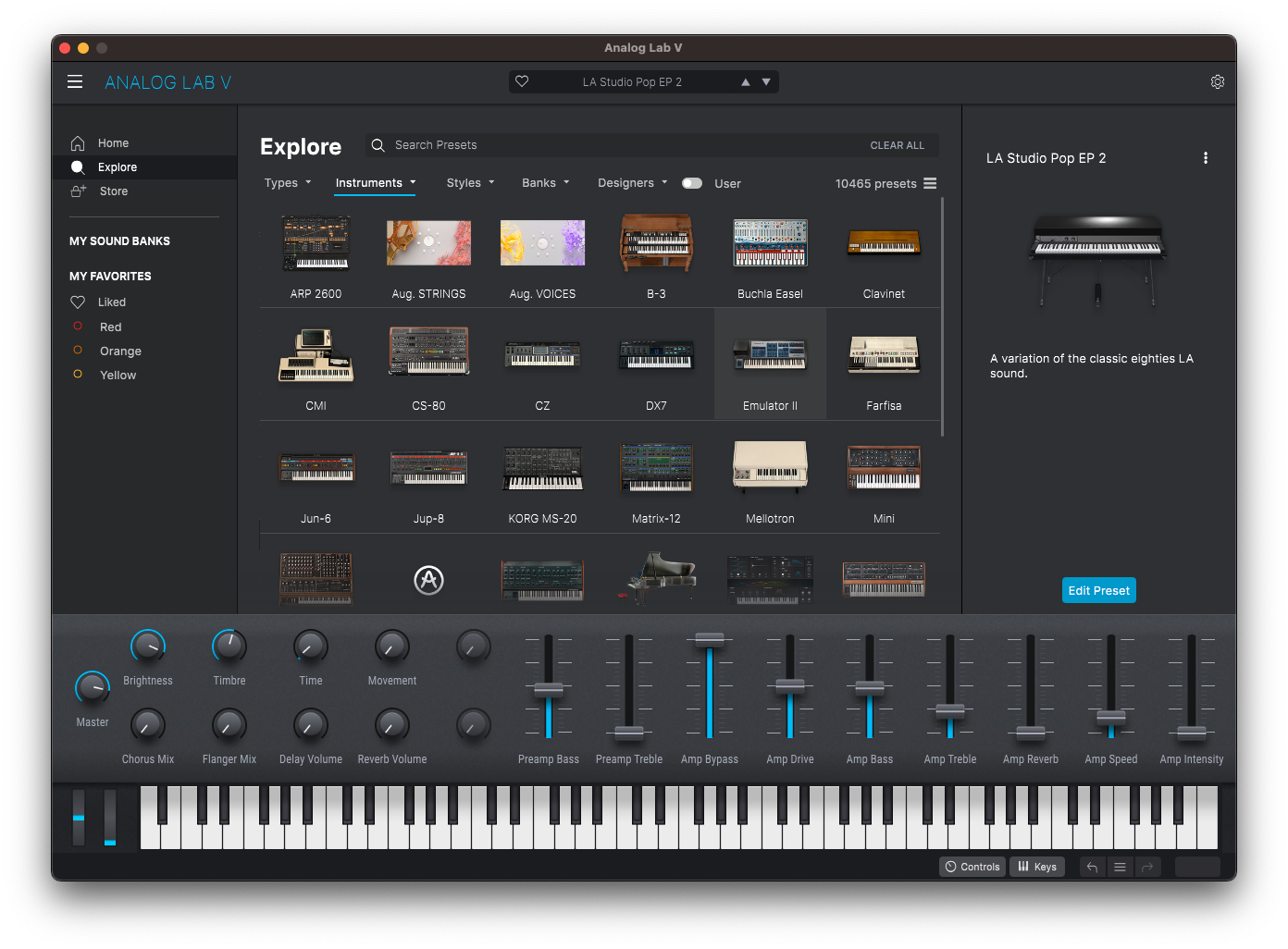Click the Chorus Mix knob
The width and height of the screenshot is (1288, 949).
(148, 725)
